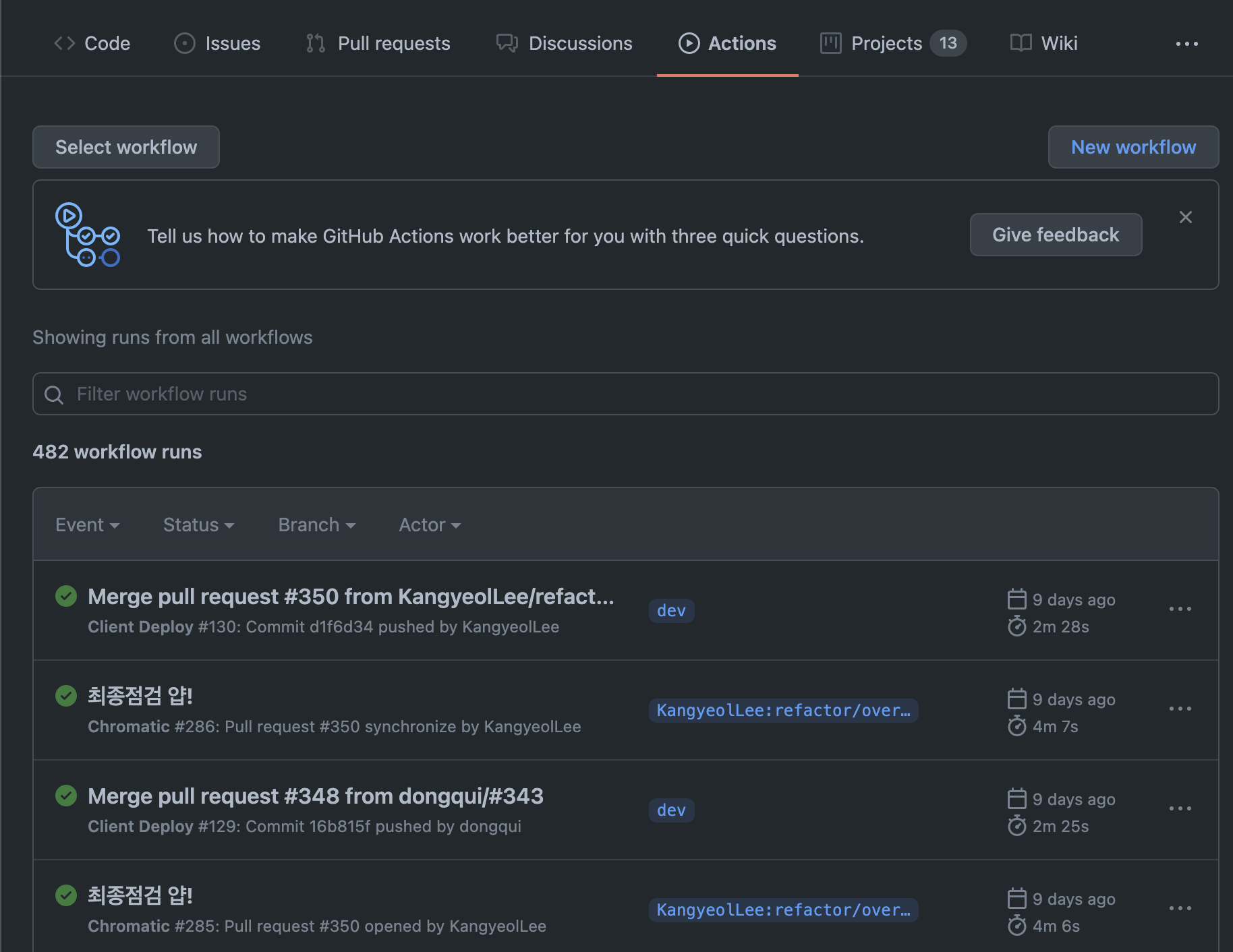Open Chromatic #286 run titled 최종점검 얍!
The width and height of the screenshot is (1233, 952).
click(140, 696)
